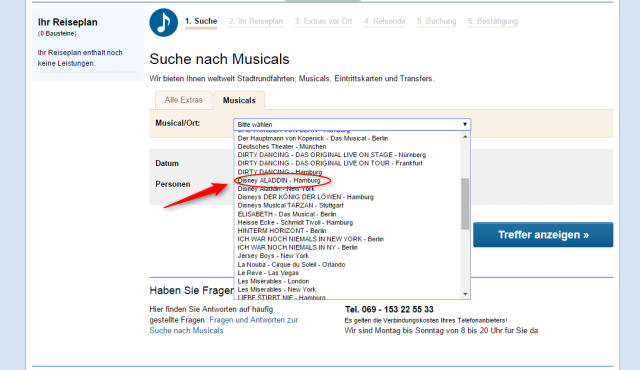
Task: Choose Der Hauptmann von Köpenick - Berlin
Action: [x=313, y=138]
